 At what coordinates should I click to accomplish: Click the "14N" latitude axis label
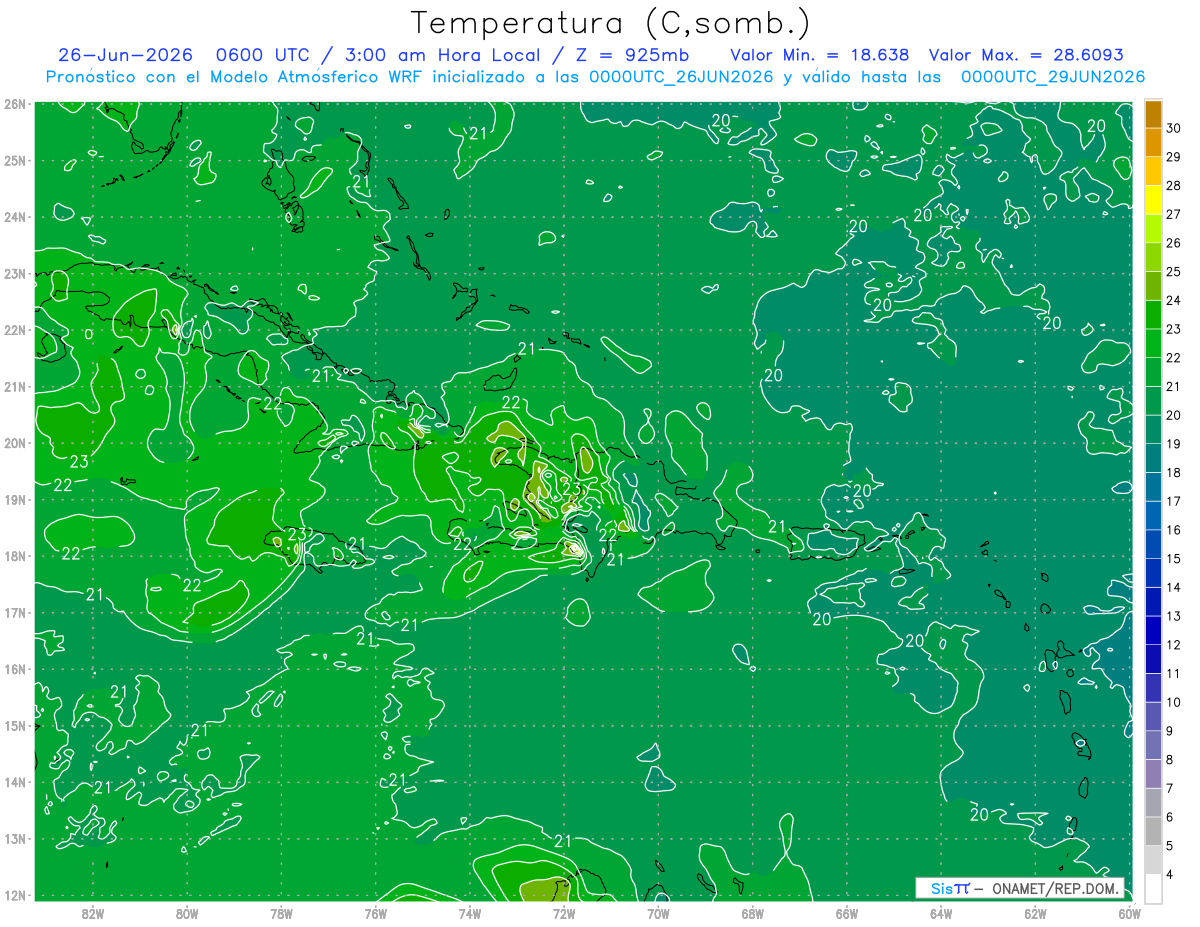pos(14,782)
